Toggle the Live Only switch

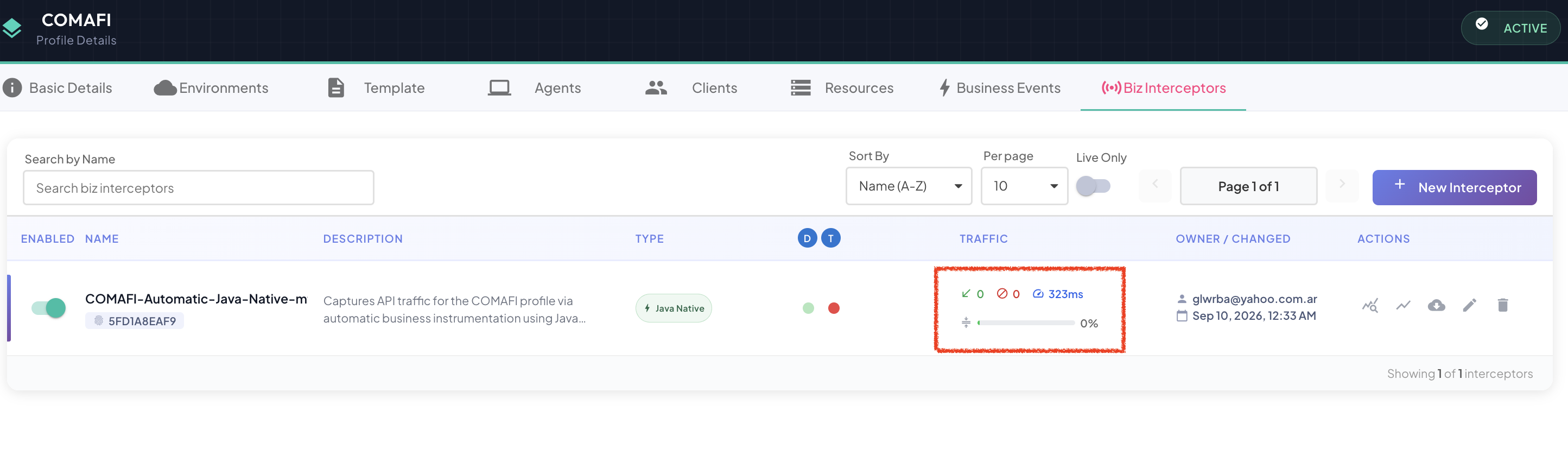coord(1093,186)
